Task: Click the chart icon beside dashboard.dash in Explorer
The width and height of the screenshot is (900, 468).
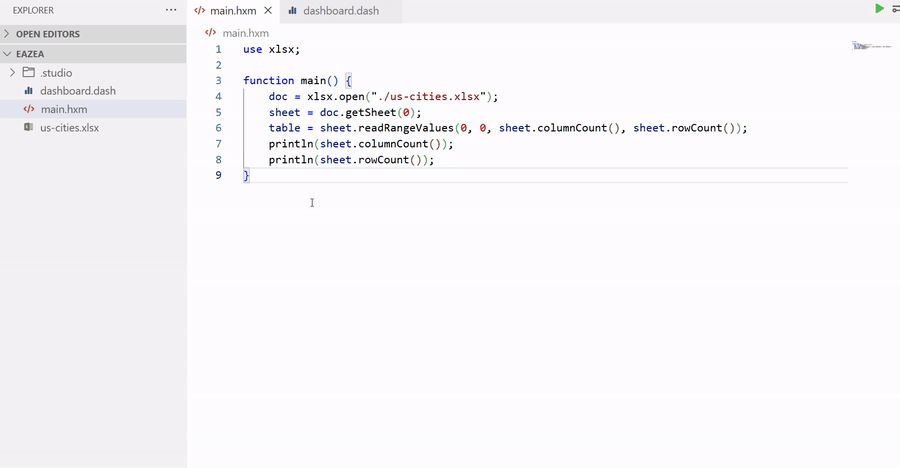Action: click(x=29, y=91)
